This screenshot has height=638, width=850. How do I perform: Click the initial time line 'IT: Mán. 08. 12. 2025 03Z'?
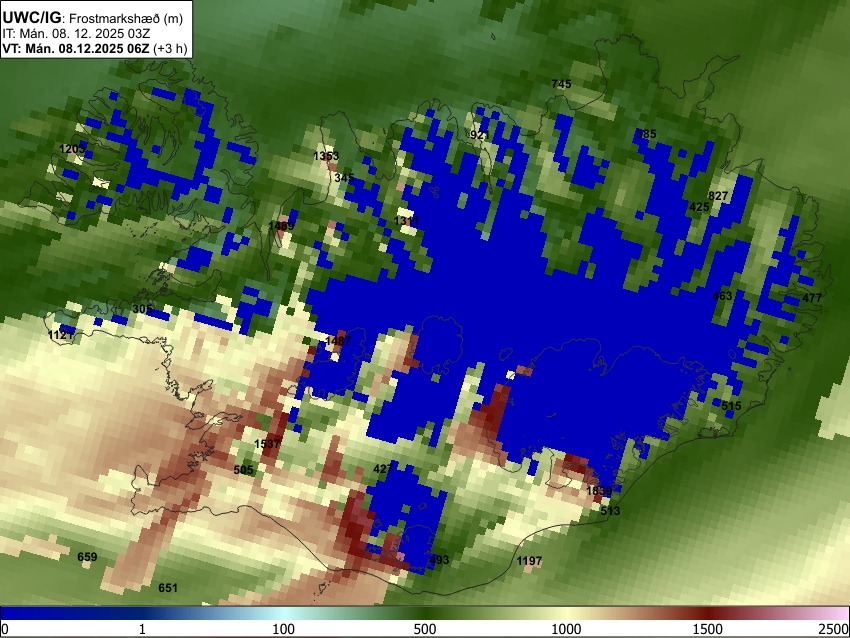click(76, 34)
